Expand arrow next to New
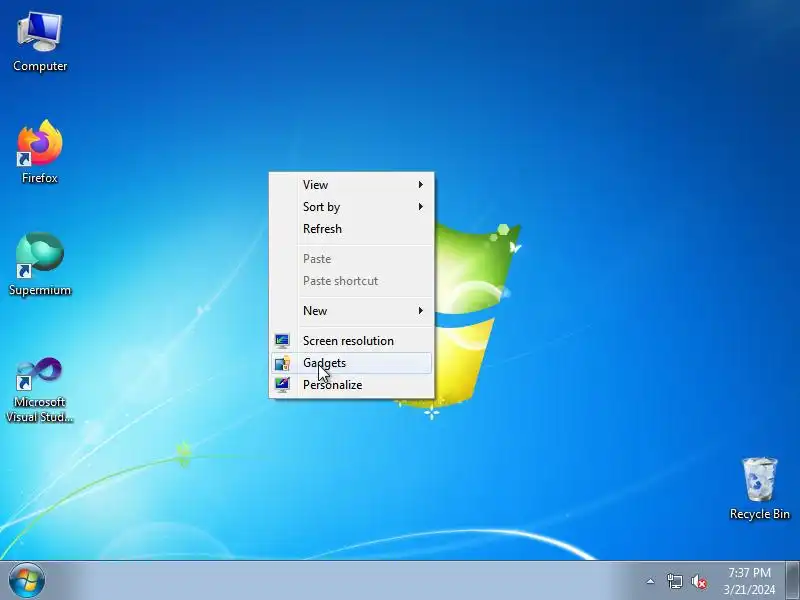 pos(420,311)
